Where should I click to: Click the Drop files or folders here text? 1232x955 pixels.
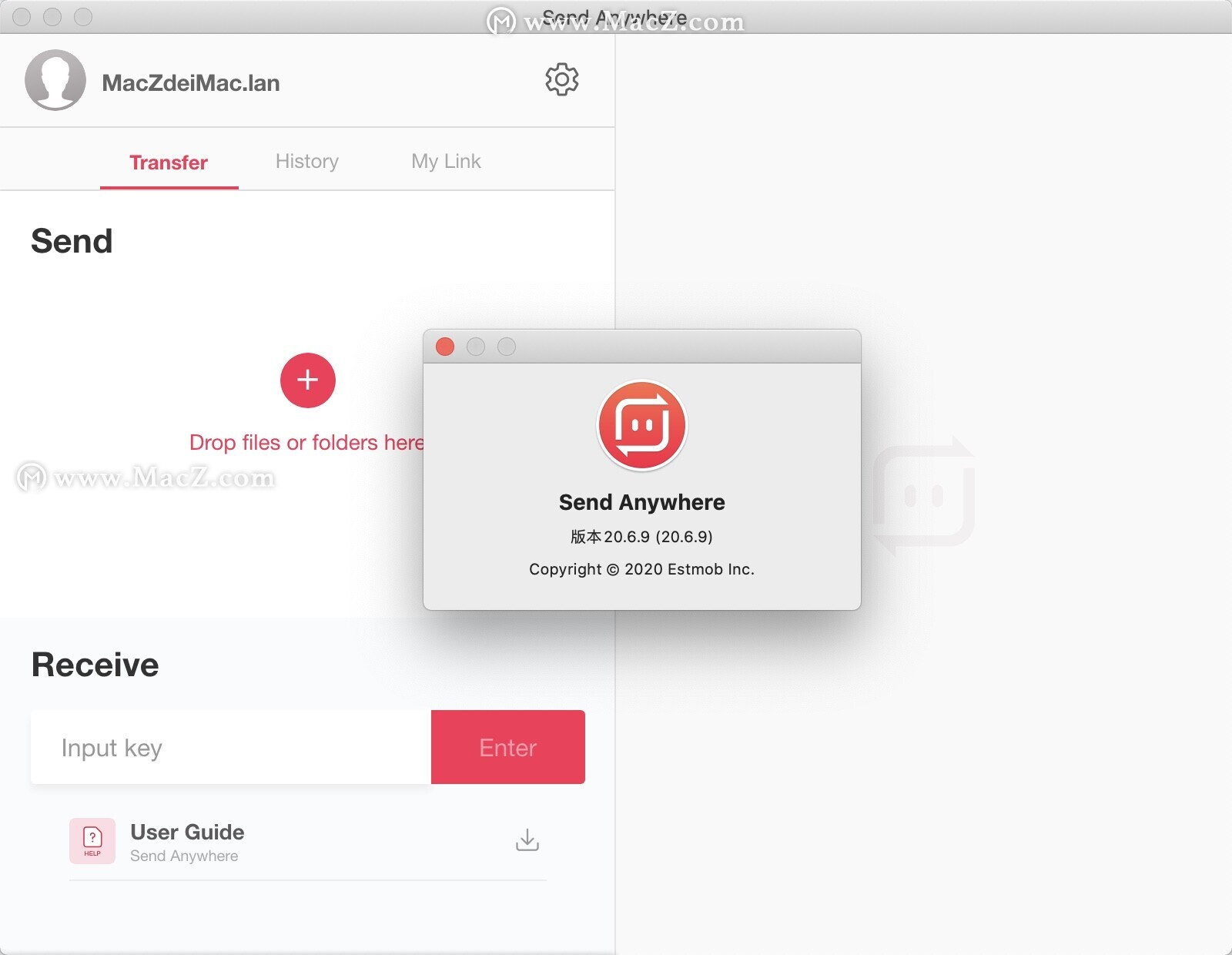click(x=307, y=443)
